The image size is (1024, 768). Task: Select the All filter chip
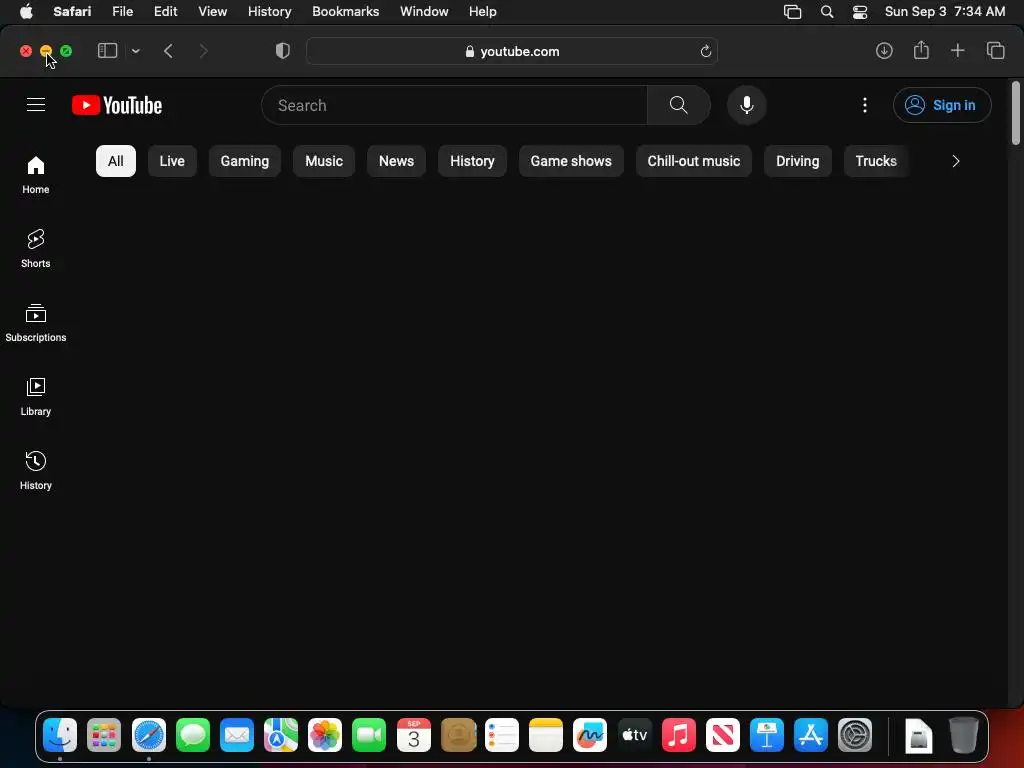[x=116, y=161]
